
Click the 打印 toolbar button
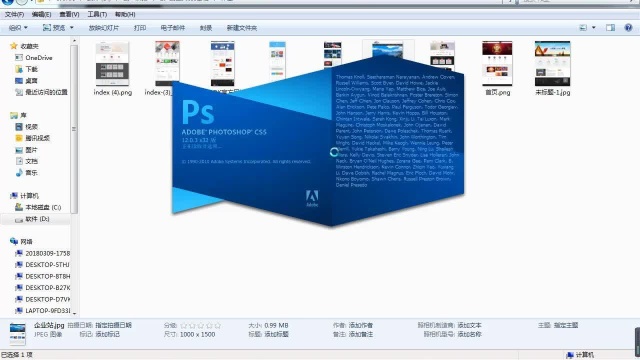pos(140,28)
